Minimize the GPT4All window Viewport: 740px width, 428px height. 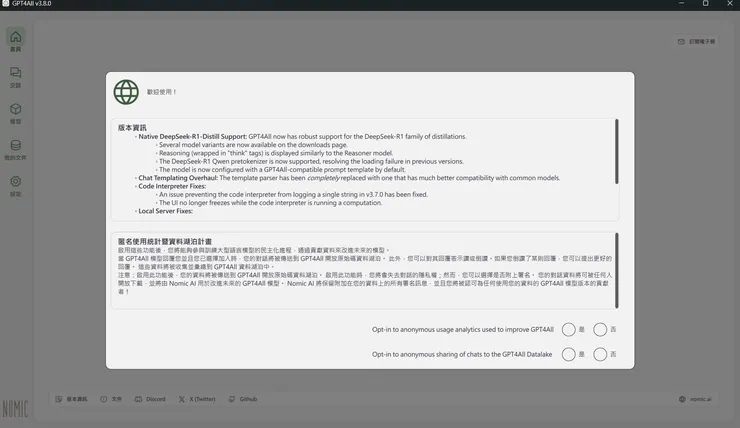click(x=681, y=3)
